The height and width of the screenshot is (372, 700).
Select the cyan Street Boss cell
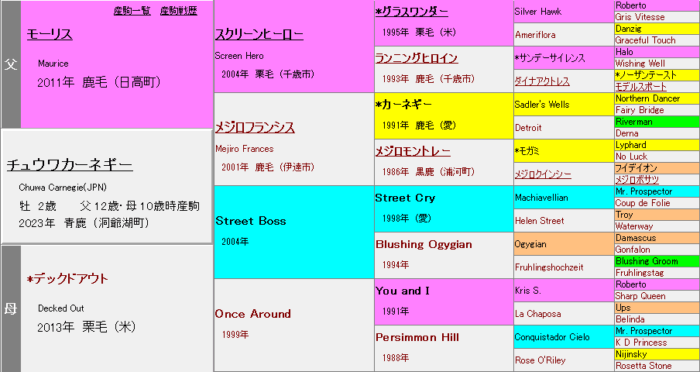coord(294,232)
